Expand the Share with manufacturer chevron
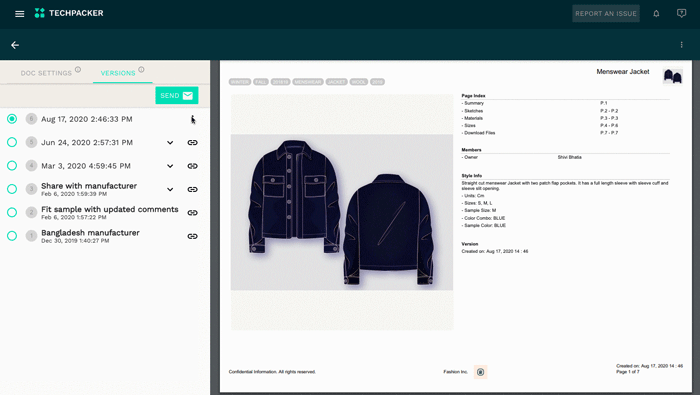 (170, 189)
